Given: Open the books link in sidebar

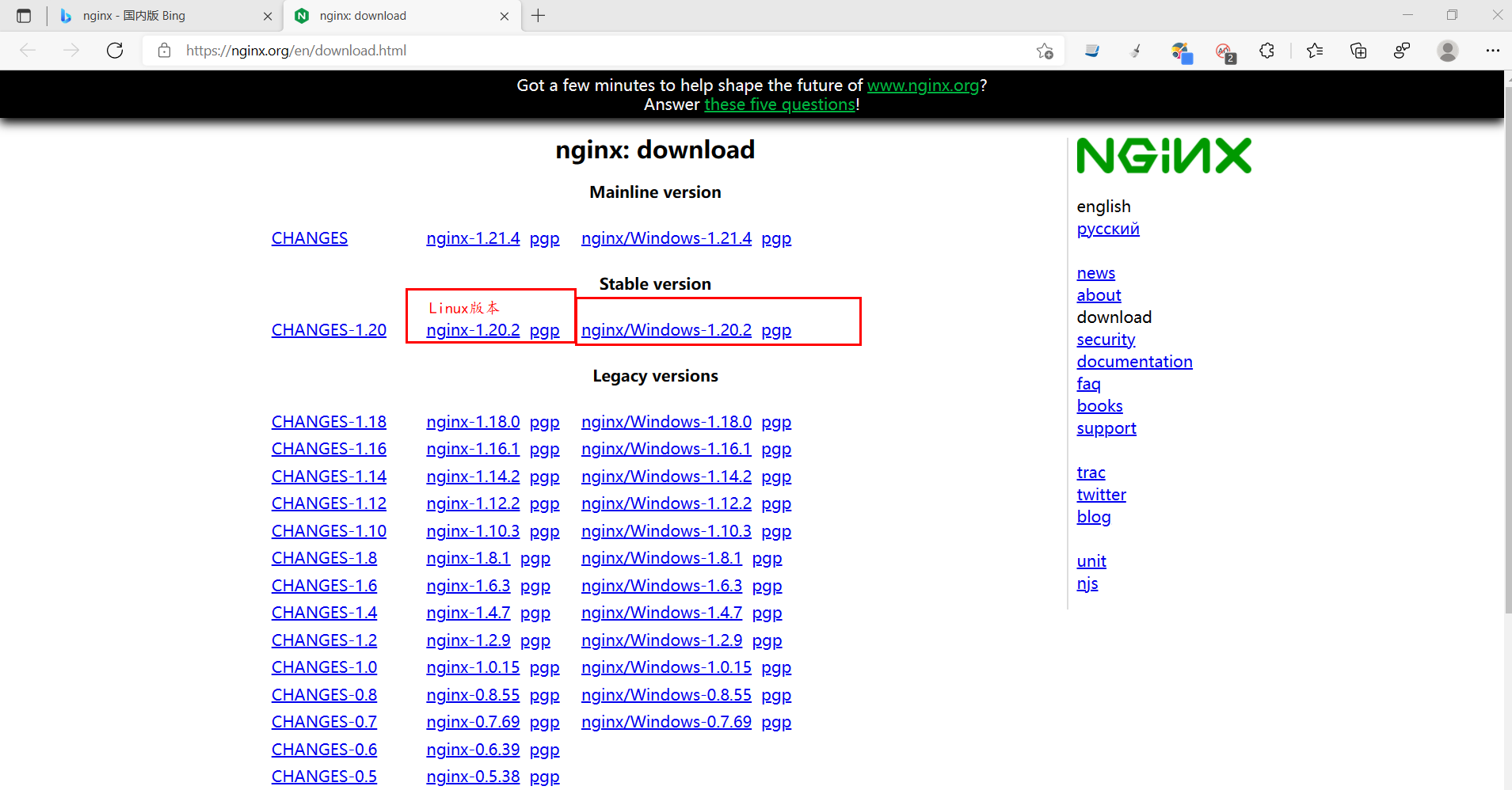Looking at the screenshot, I should [x=1099, y=406].
